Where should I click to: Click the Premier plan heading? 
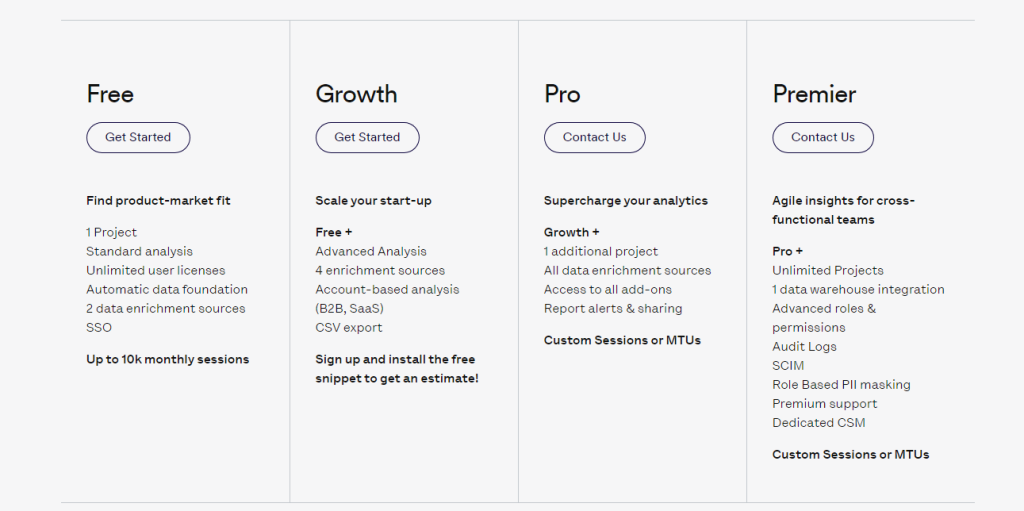(x=814, y=94)
